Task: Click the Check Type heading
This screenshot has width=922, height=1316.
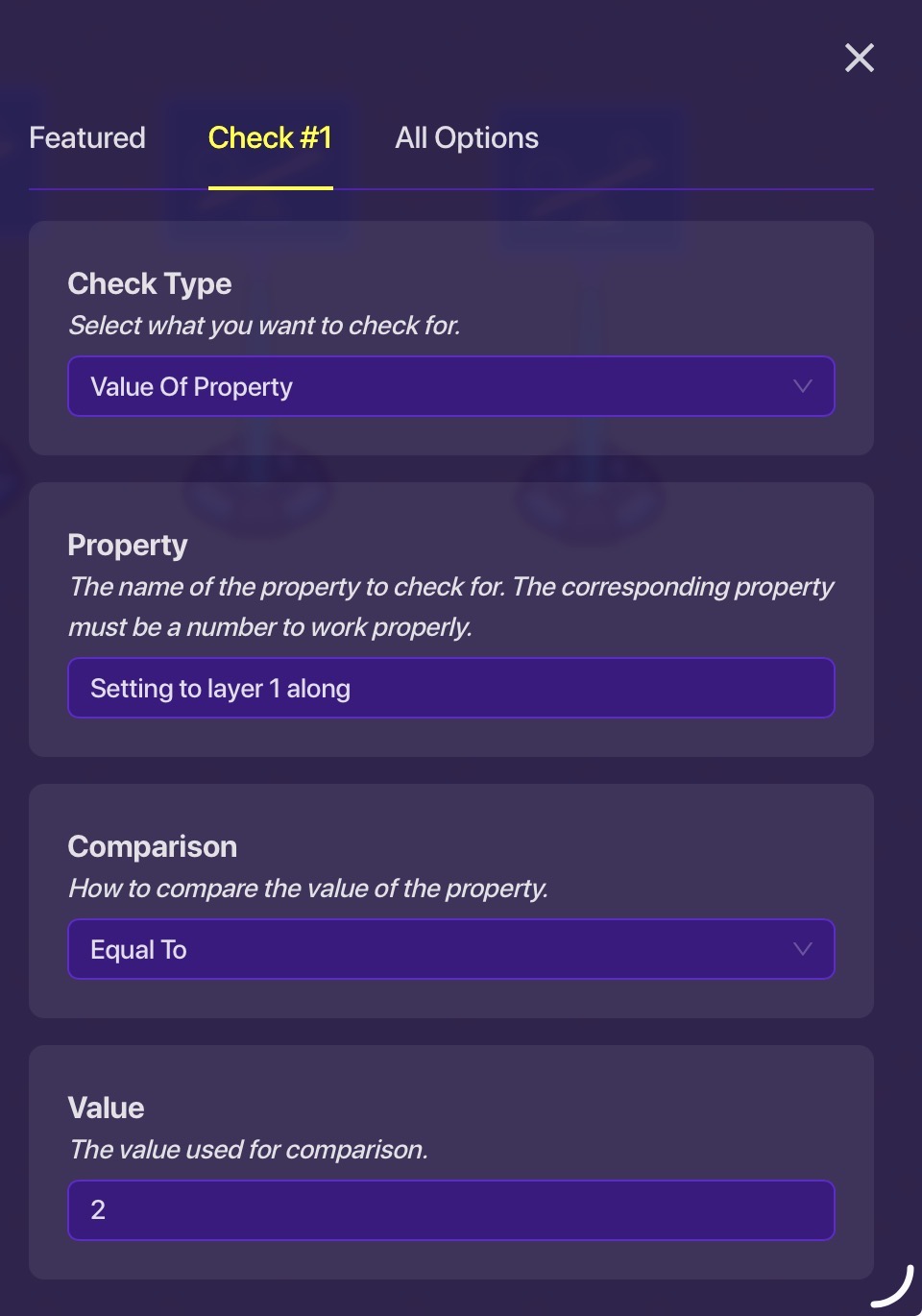Action: [150, 284]
